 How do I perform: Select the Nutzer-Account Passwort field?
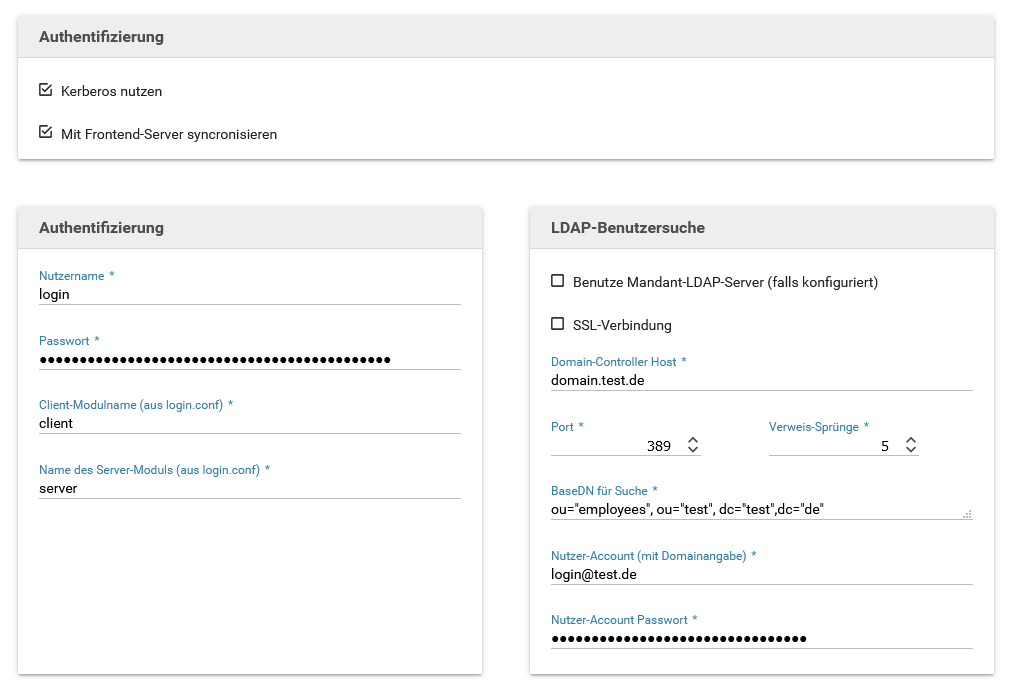point(761,638)
